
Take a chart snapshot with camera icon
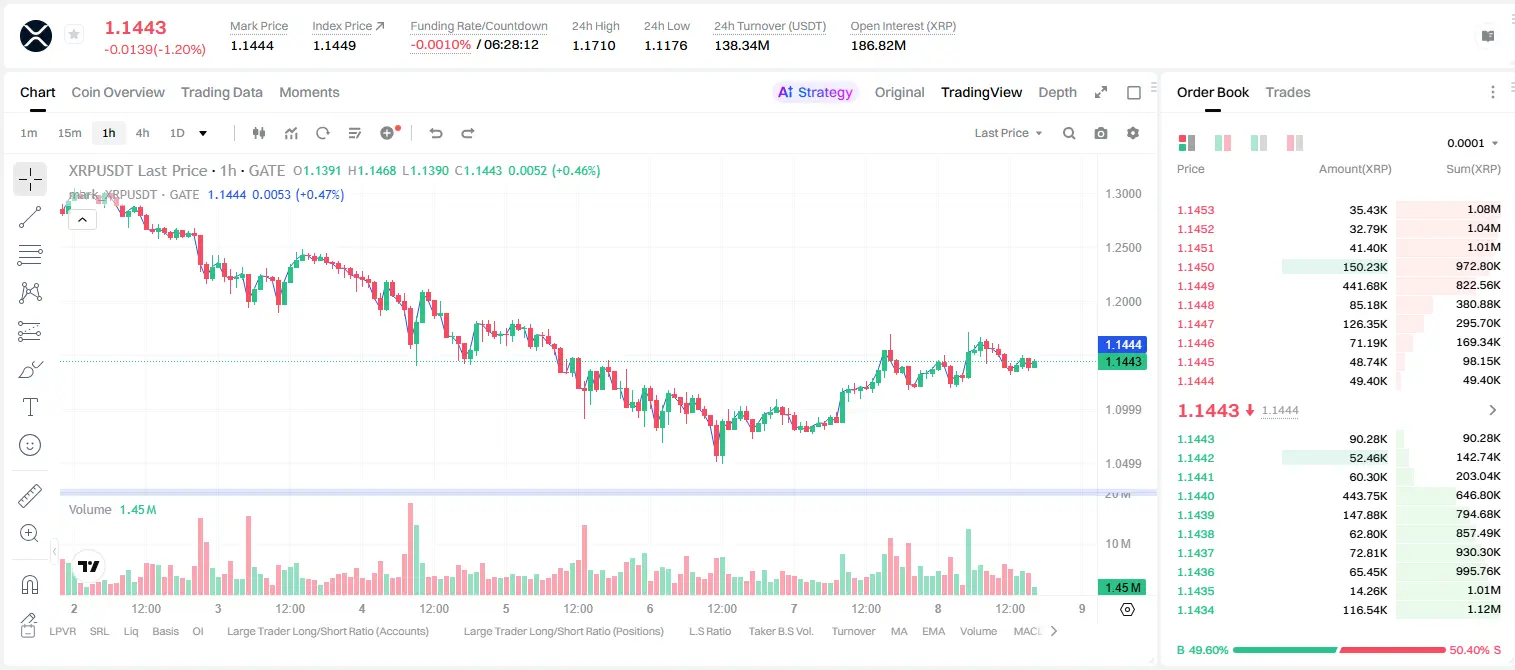pos(1101,133)
